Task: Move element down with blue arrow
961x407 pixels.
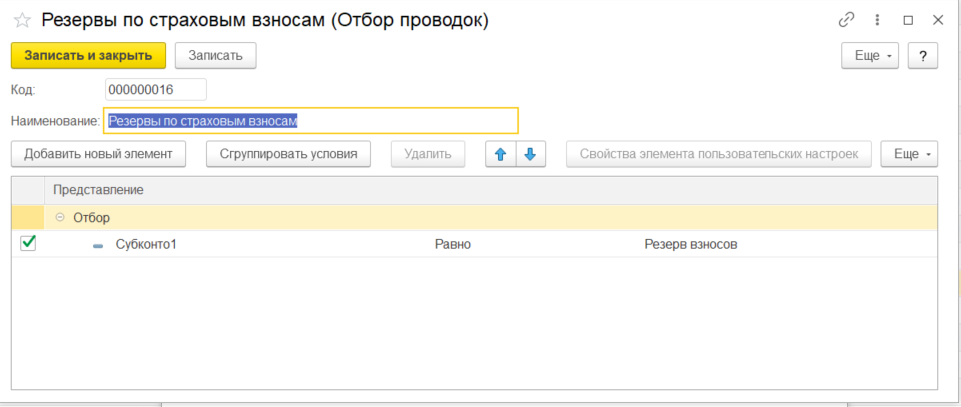Action: (530, 154)
